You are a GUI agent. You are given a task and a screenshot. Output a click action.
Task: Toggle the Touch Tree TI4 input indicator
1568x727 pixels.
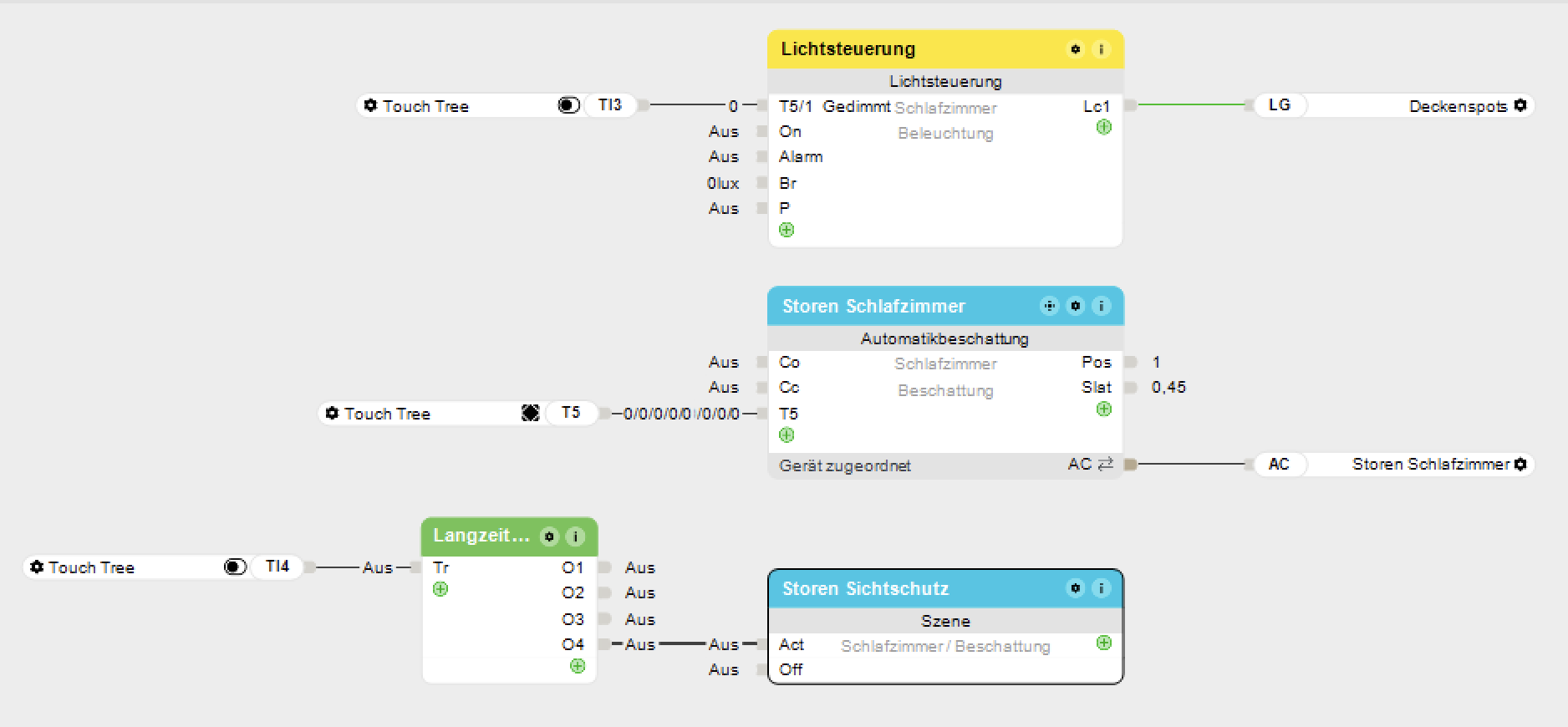click(x=235, y=567)
